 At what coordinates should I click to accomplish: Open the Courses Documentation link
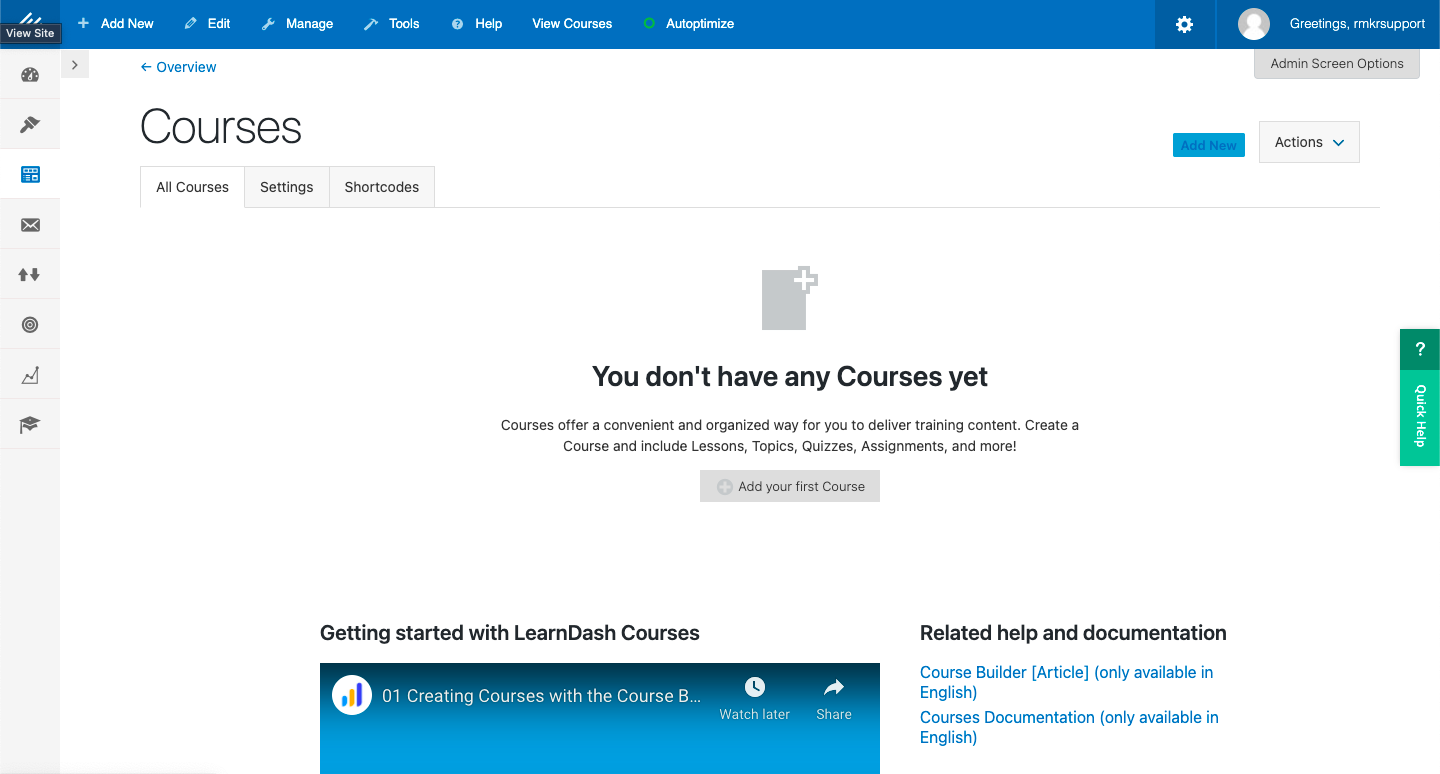click(x=1005, y=717)
